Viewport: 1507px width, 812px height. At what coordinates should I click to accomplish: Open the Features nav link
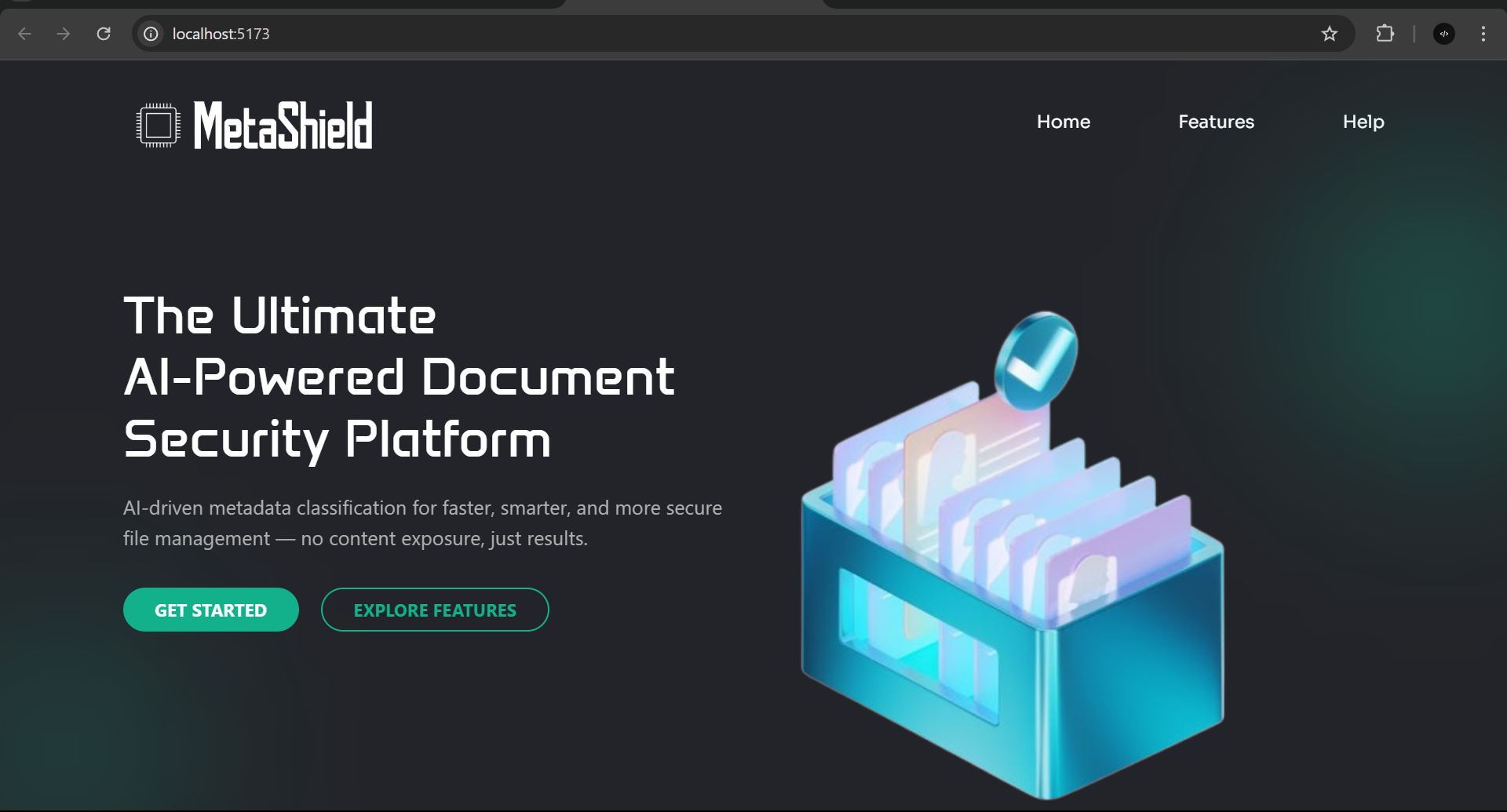(1216, 122)
